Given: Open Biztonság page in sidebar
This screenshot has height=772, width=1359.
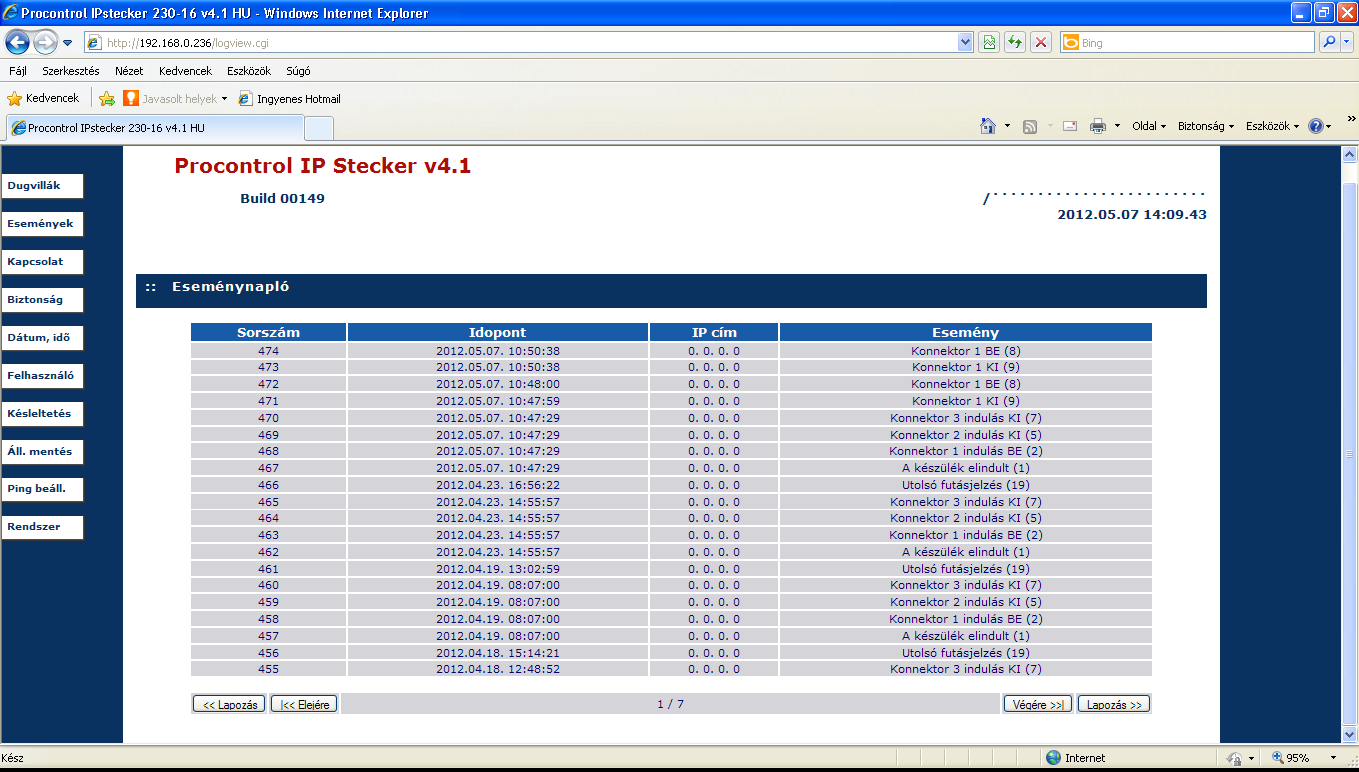Looking at the screenshot, I should point(42,300).
